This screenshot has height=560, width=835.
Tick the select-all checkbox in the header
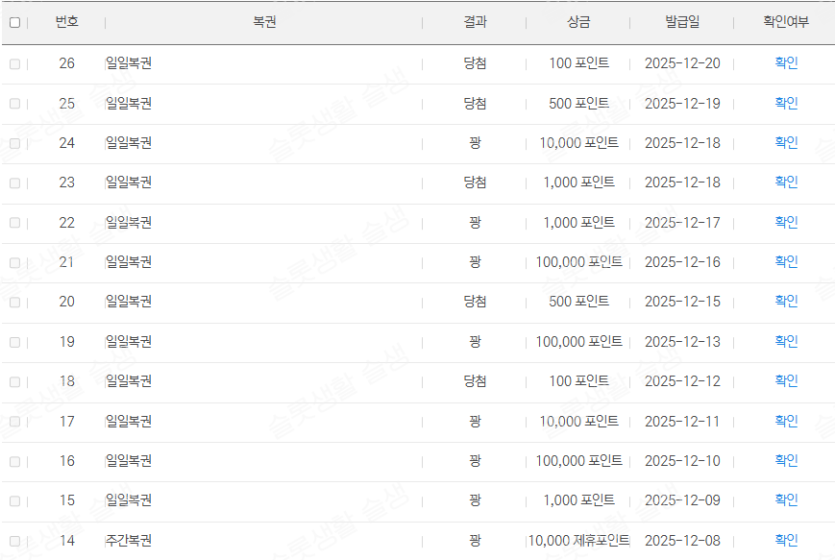pyautogui.click(x=15, y=23)
